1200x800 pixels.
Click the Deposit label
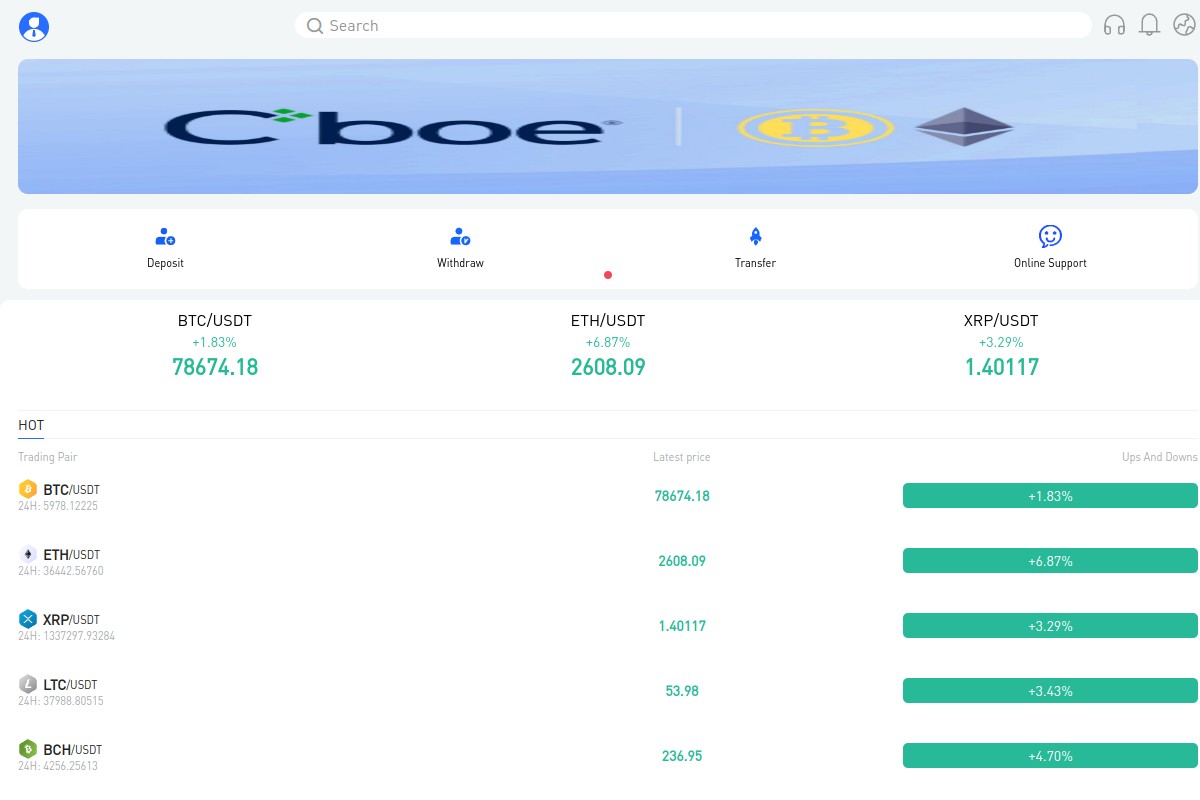(165, 263)
